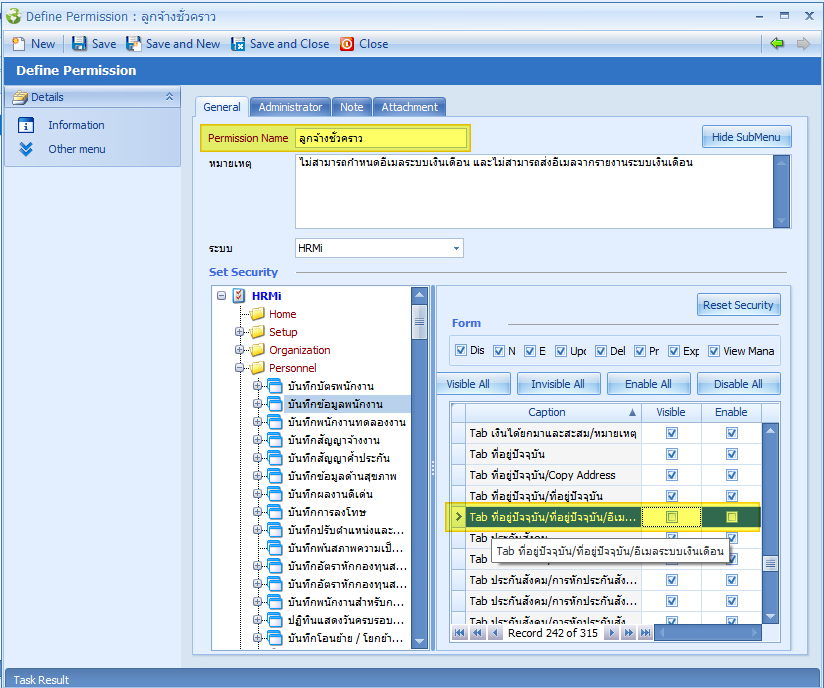
Task: Toggle the Del form permission checkbox
Action: pos(601,351)
